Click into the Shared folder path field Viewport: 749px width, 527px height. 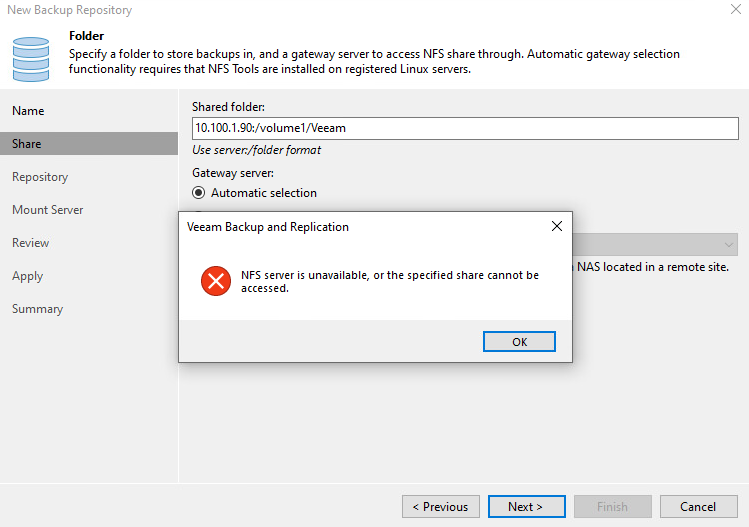tap(465, 128)
